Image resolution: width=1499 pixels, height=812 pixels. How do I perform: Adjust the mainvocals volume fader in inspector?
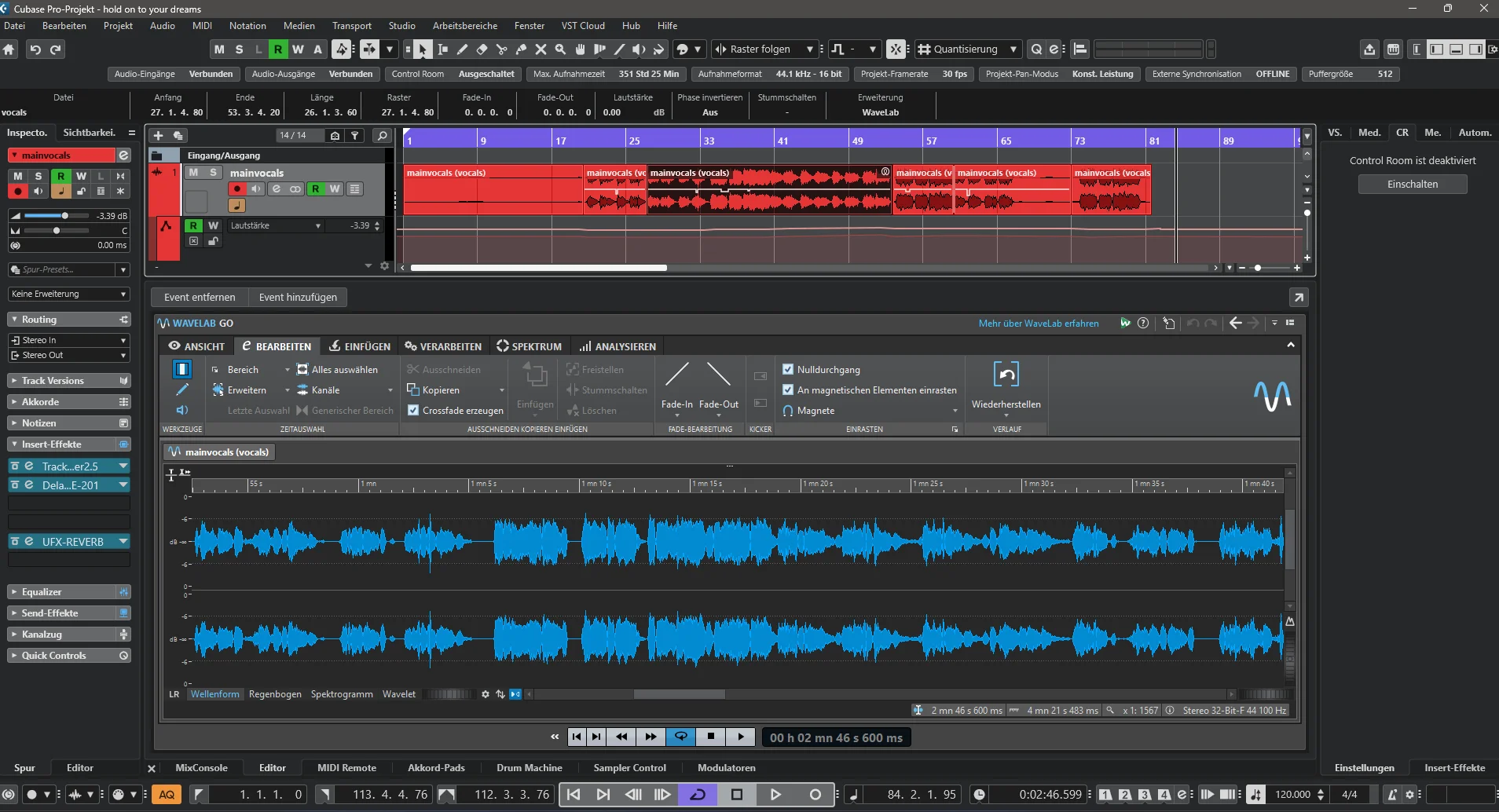click(65, 215)
